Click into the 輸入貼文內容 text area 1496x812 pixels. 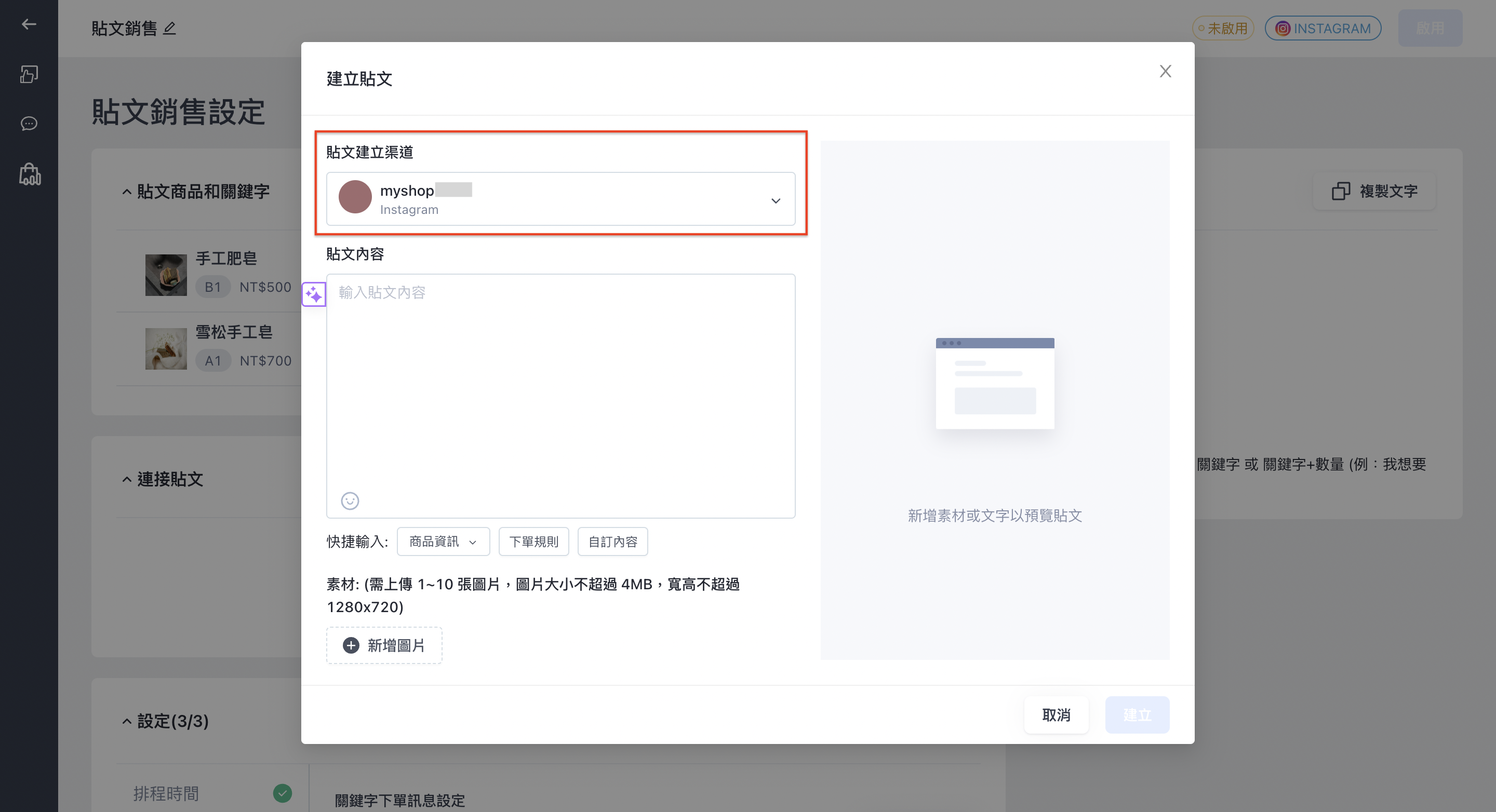pyautogui.click(x=560, y=396)
